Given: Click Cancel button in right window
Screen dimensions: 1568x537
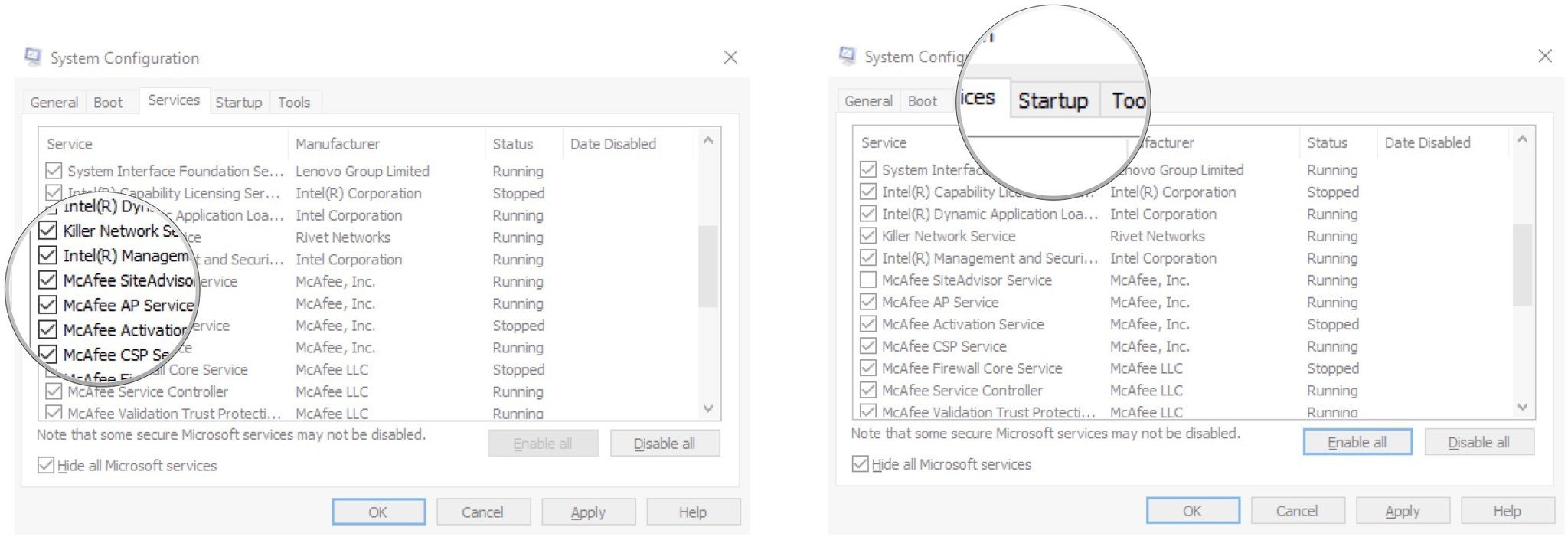Looking at the screenshot, I should pyautogui.click(x=1298, y=510).
